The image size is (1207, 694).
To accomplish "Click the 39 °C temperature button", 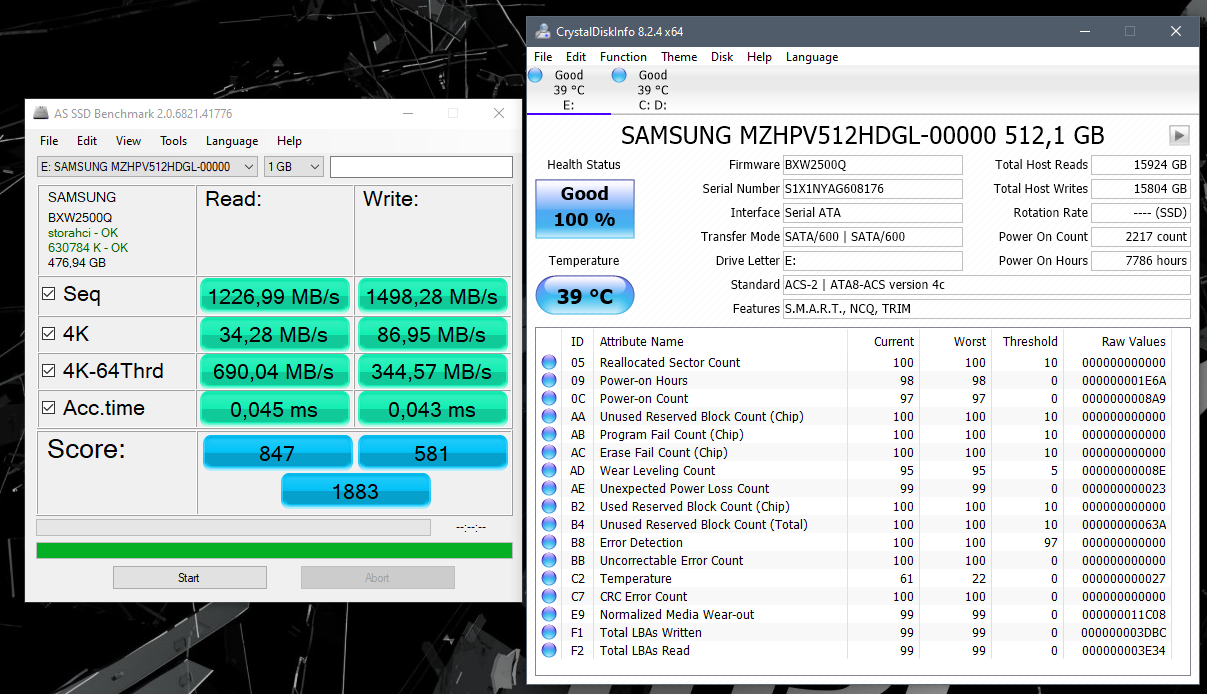I will [584, 296].
